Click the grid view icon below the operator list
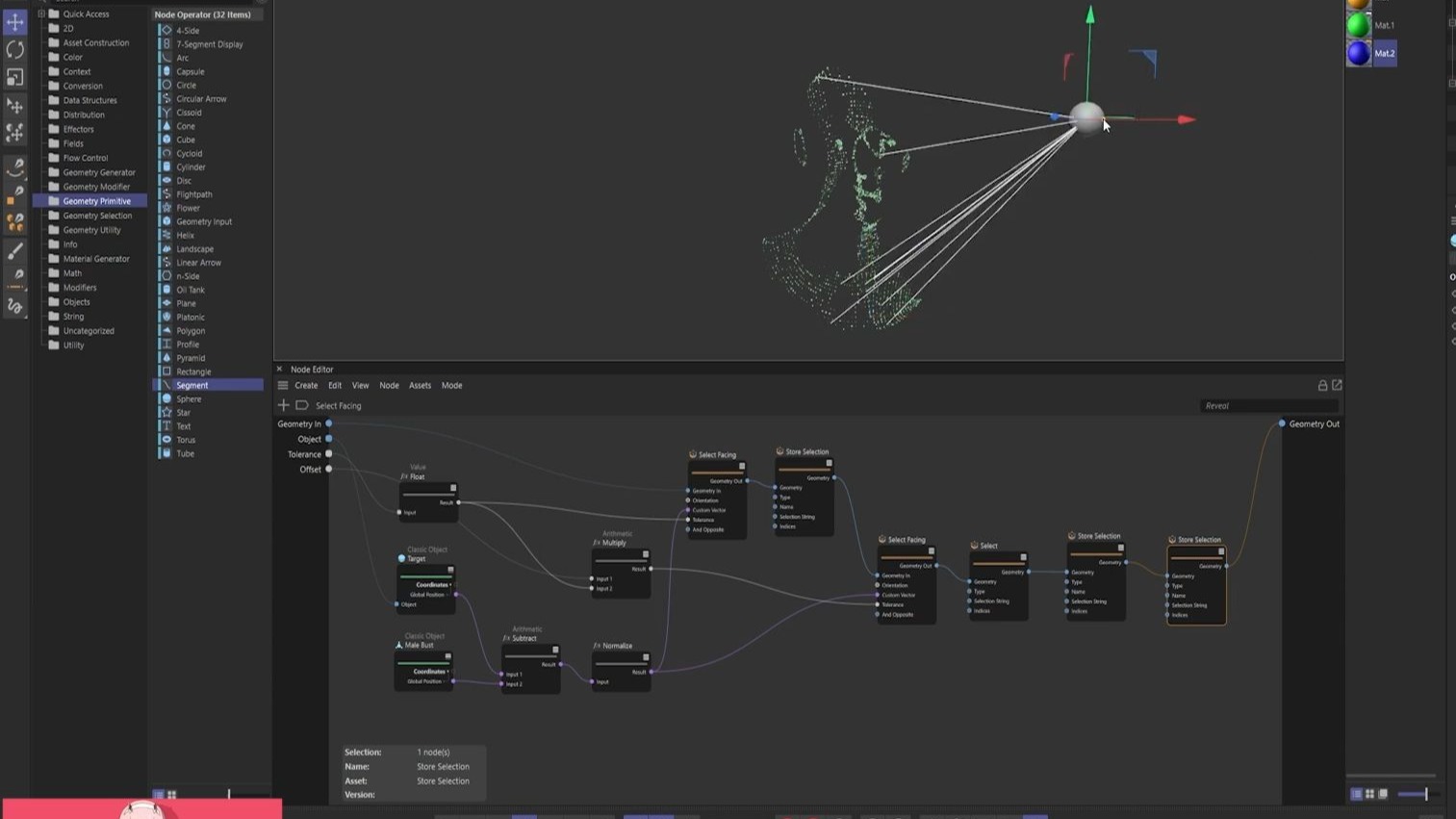 [171, 795]
